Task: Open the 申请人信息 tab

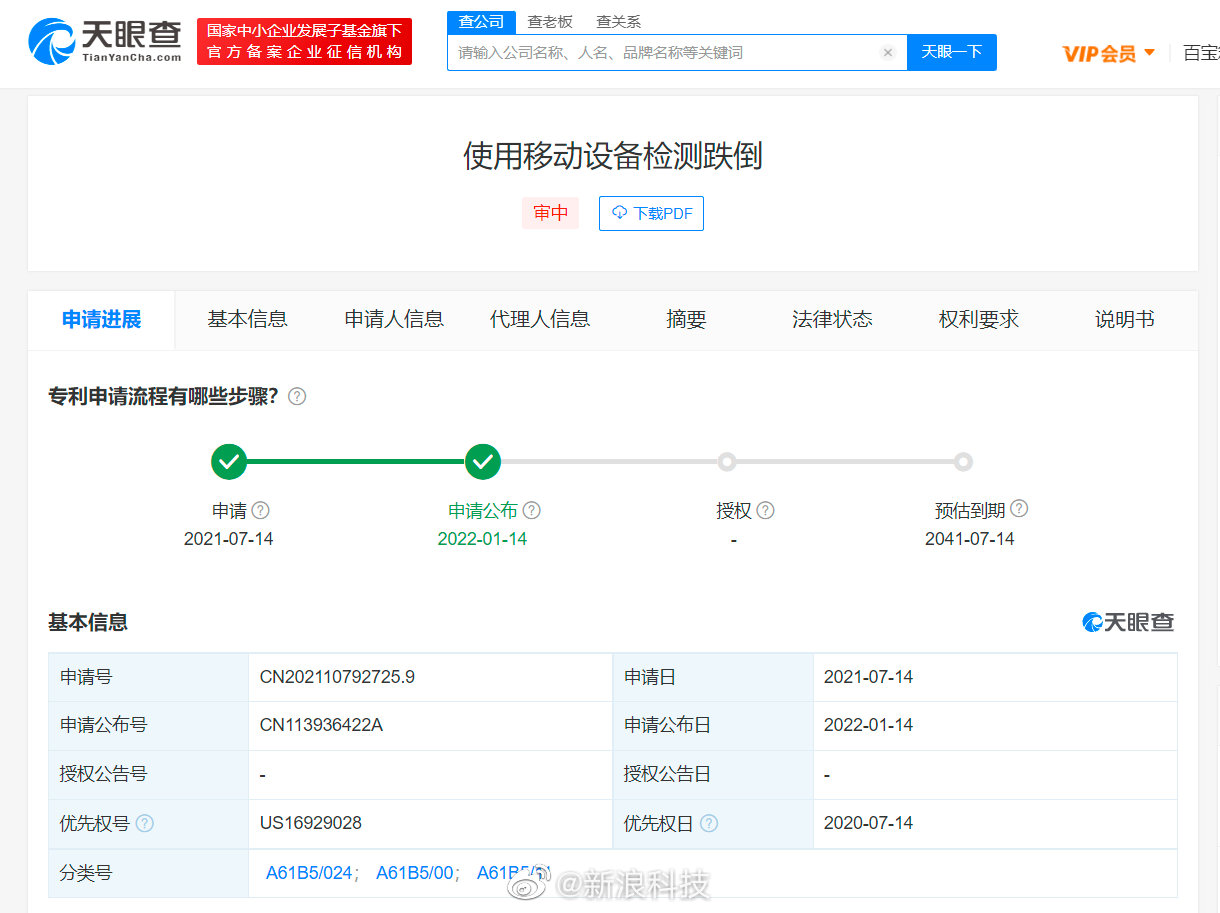Action: tap(394, 319)
